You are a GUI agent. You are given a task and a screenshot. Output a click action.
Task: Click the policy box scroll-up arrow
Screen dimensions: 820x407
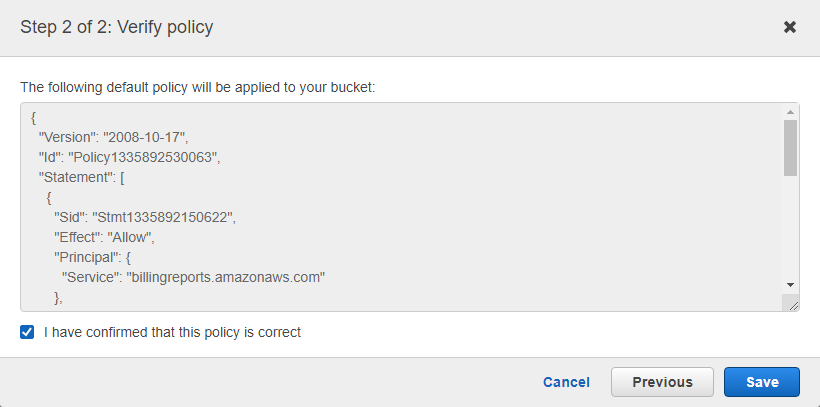tap(790, 112)
